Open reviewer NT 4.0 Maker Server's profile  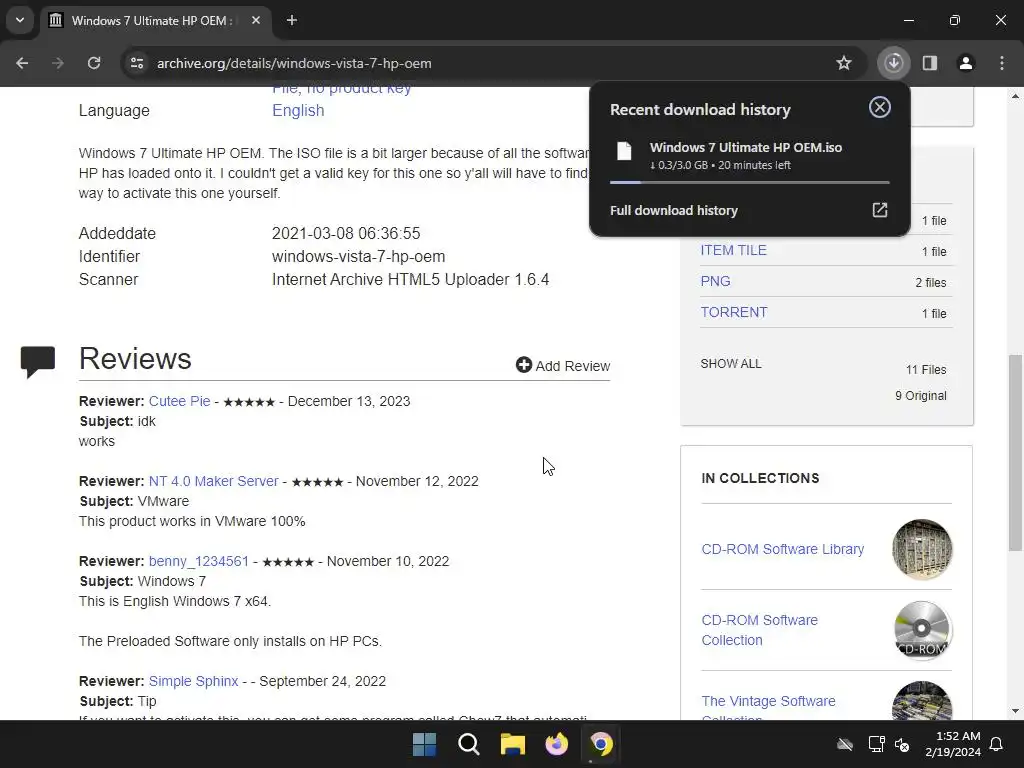point(214,481)
